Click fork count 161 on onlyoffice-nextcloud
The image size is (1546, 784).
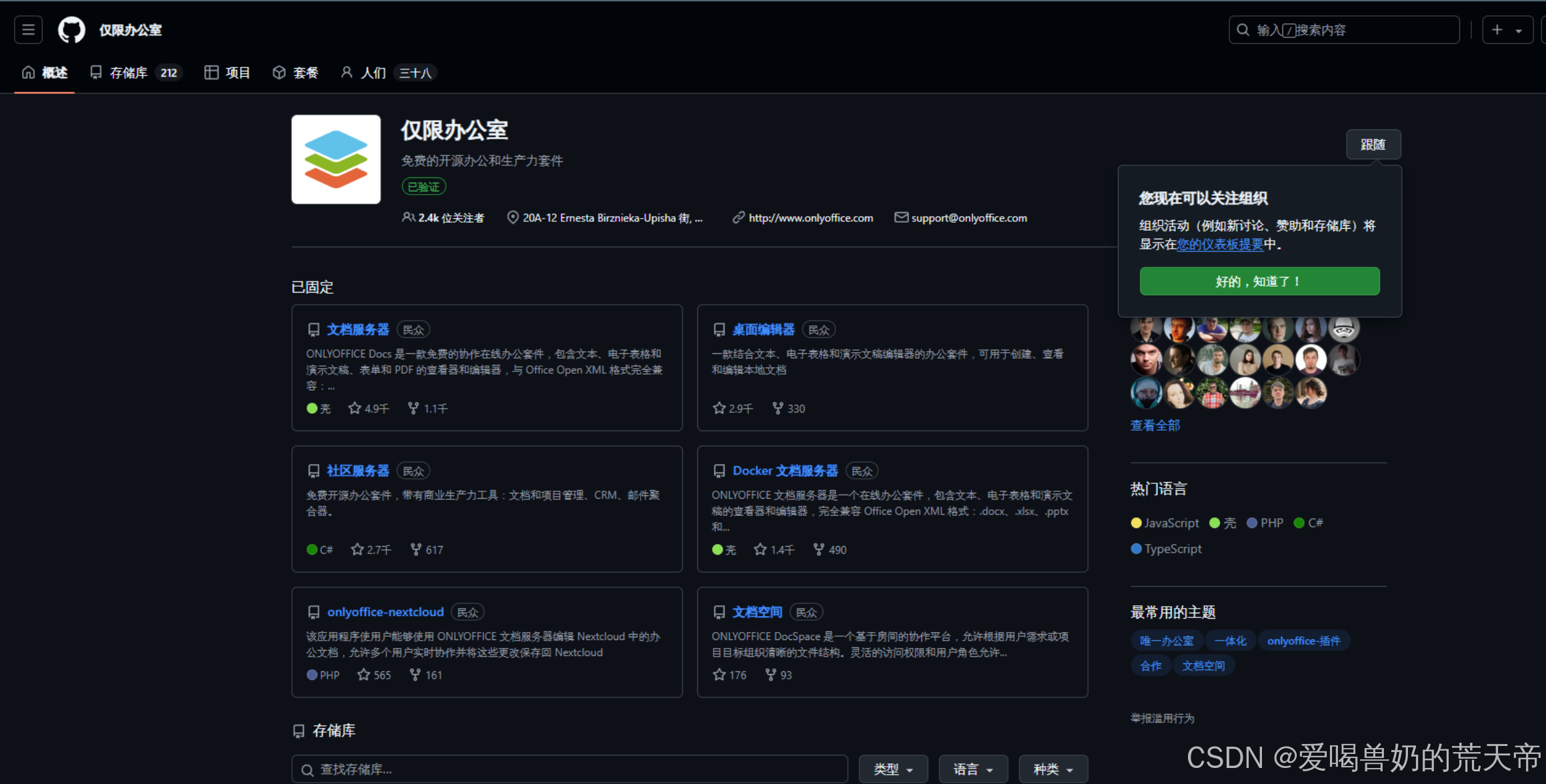(425, 675)
